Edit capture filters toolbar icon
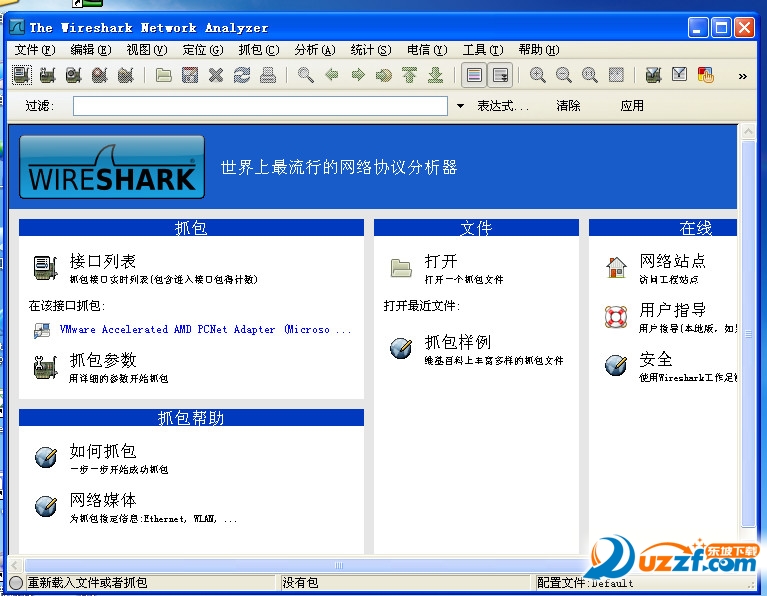The image size is (767, 596). [x=654, y=75]
